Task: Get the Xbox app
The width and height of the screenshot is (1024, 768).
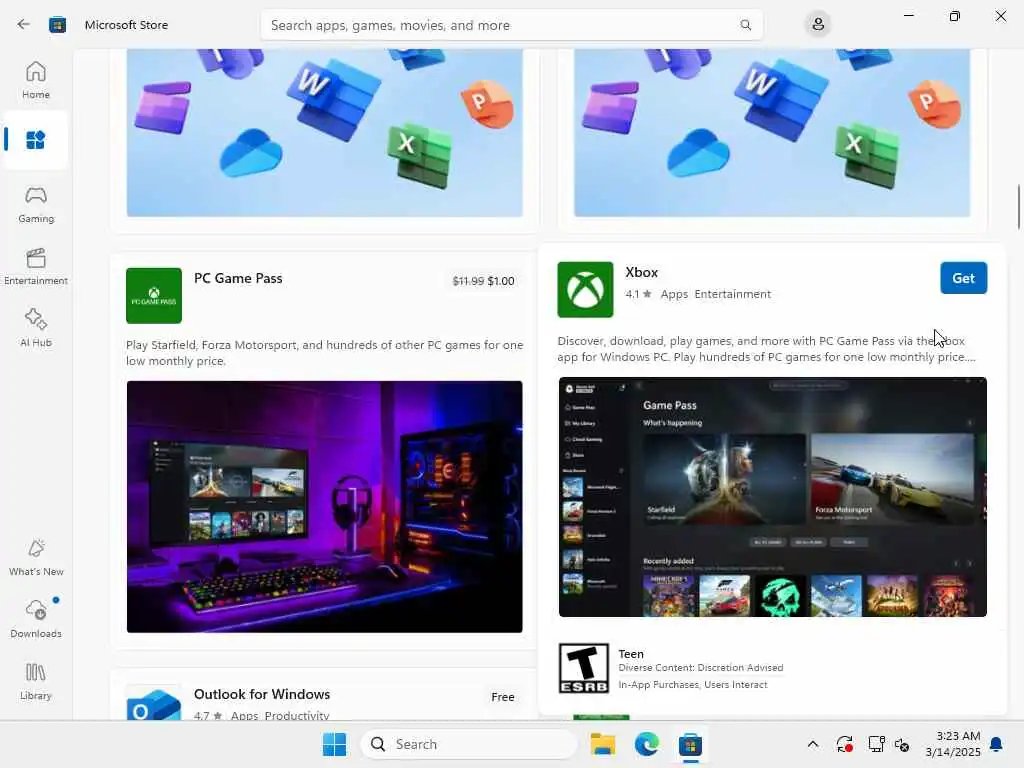Action: tap(963, 278)
